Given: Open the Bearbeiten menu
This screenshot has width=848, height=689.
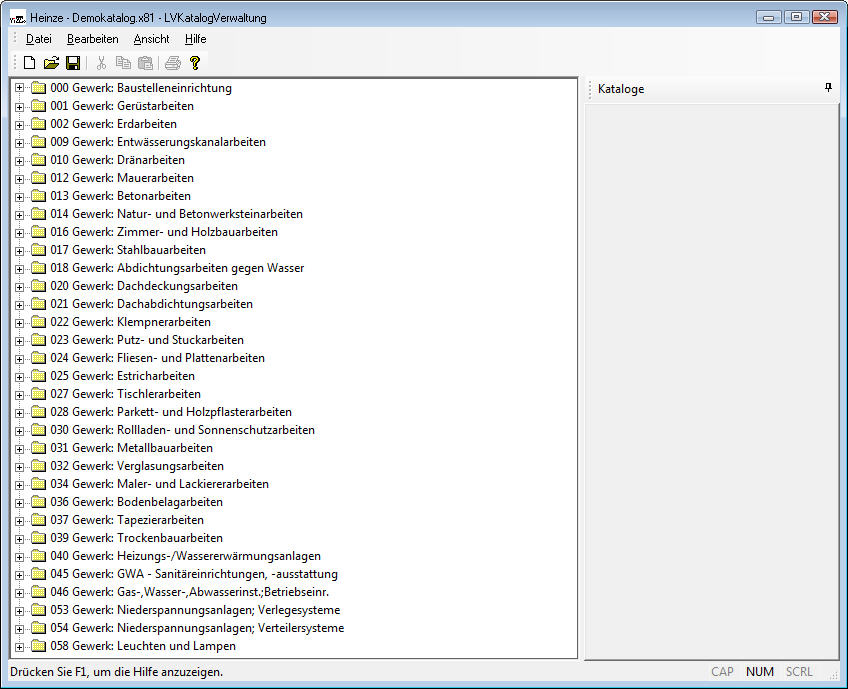Looking at the screenshot, I should coord(92,39).
